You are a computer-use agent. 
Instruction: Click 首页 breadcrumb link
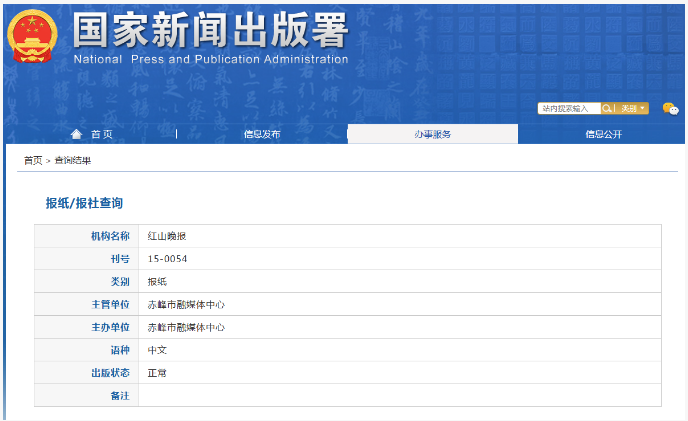[x=33, y=160]
